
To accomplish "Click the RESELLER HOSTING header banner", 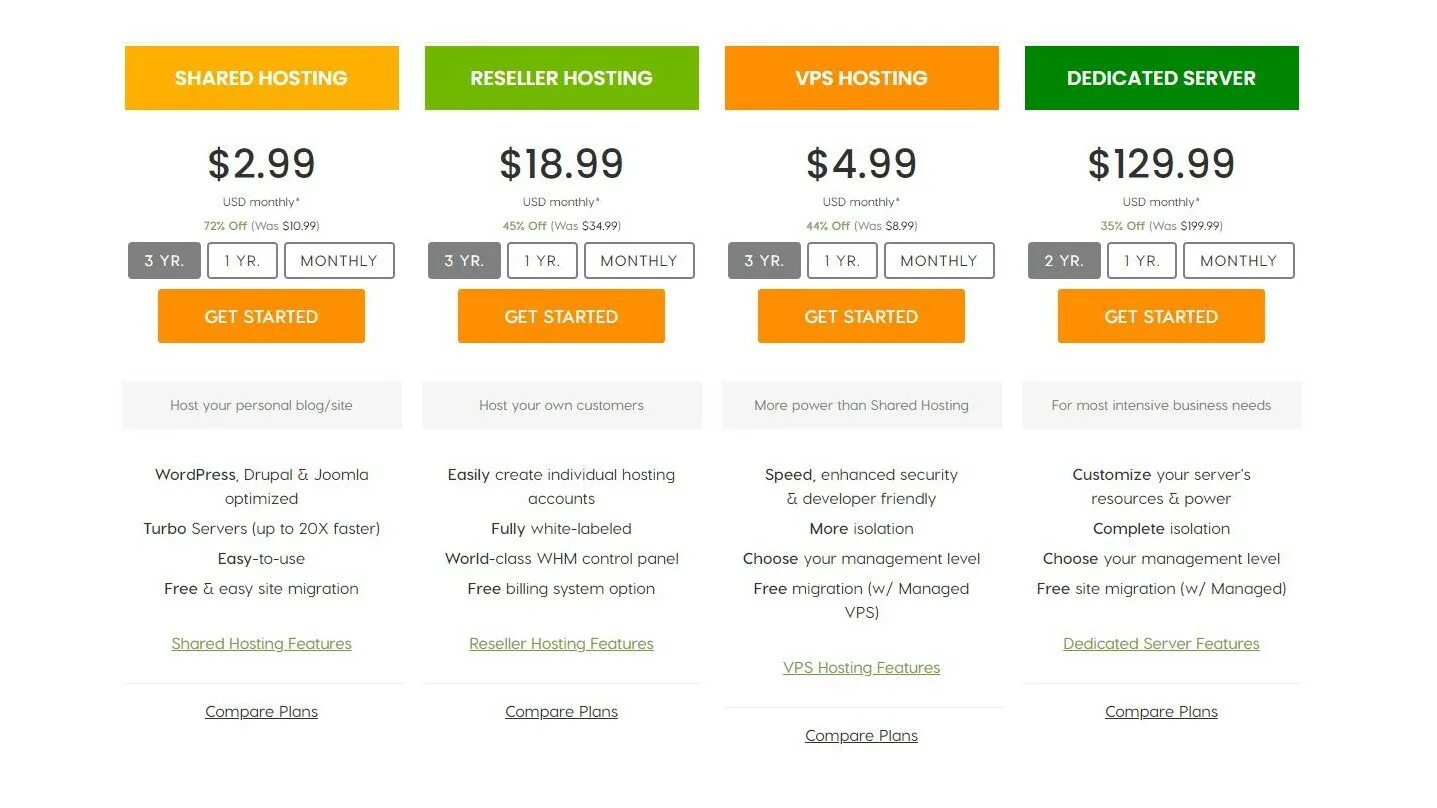I will coord(561,78).
